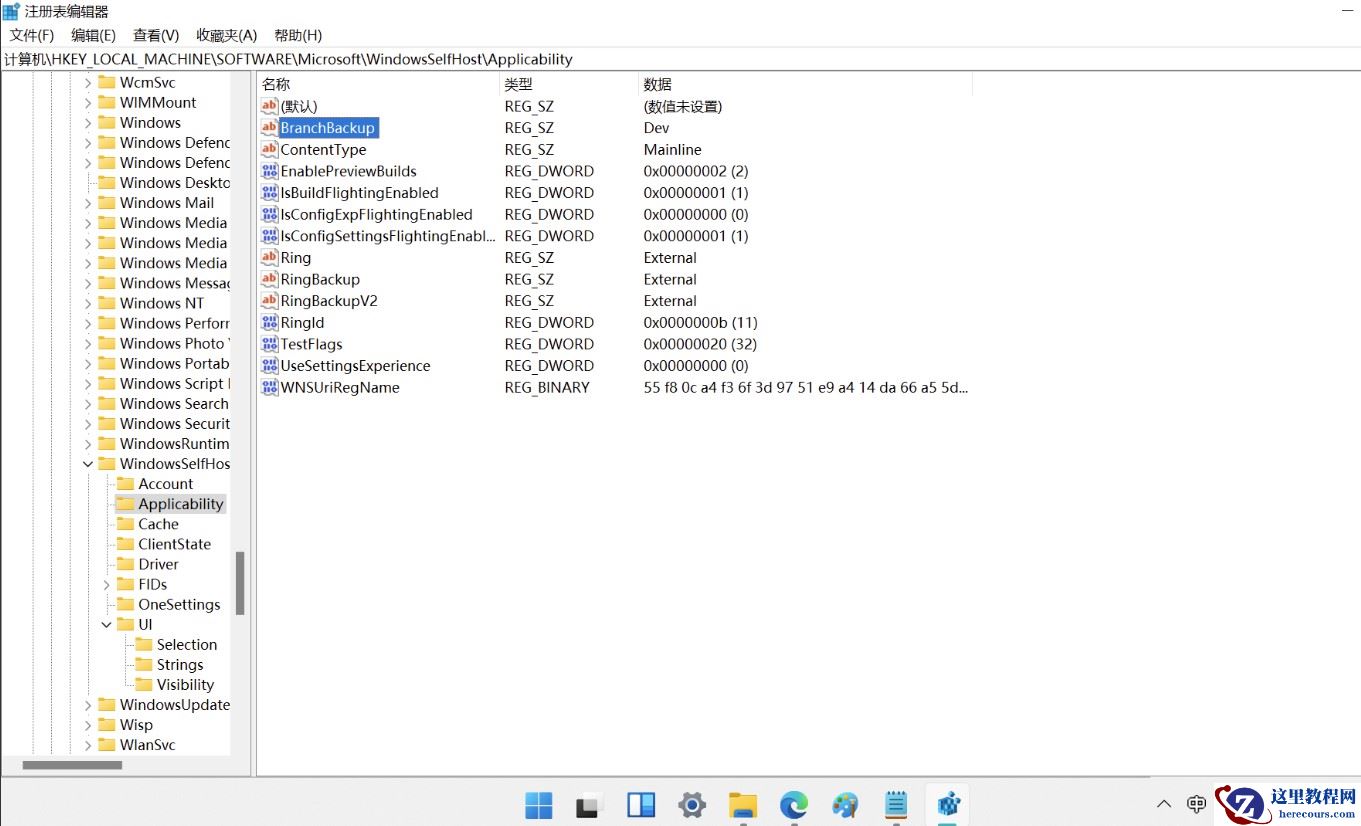The height and width of the screenshot is (826, 1361).
Task: Collapse the UI key in the tree
Action: (107, 624)
